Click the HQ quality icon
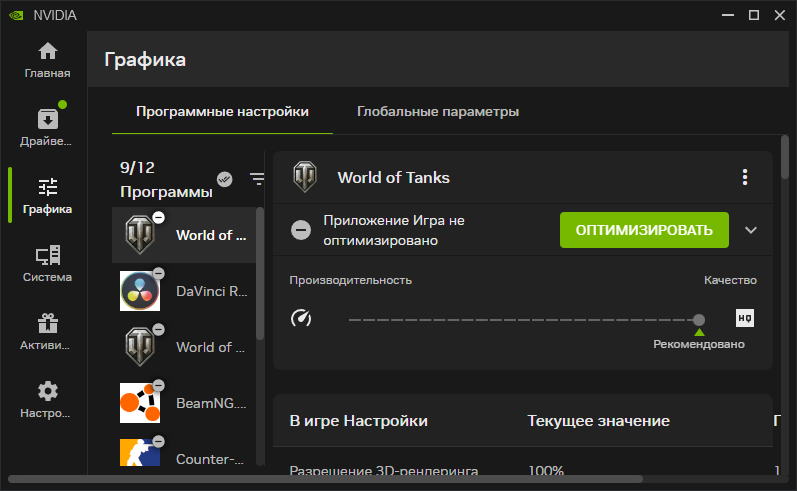 click(x=745, y=318)
